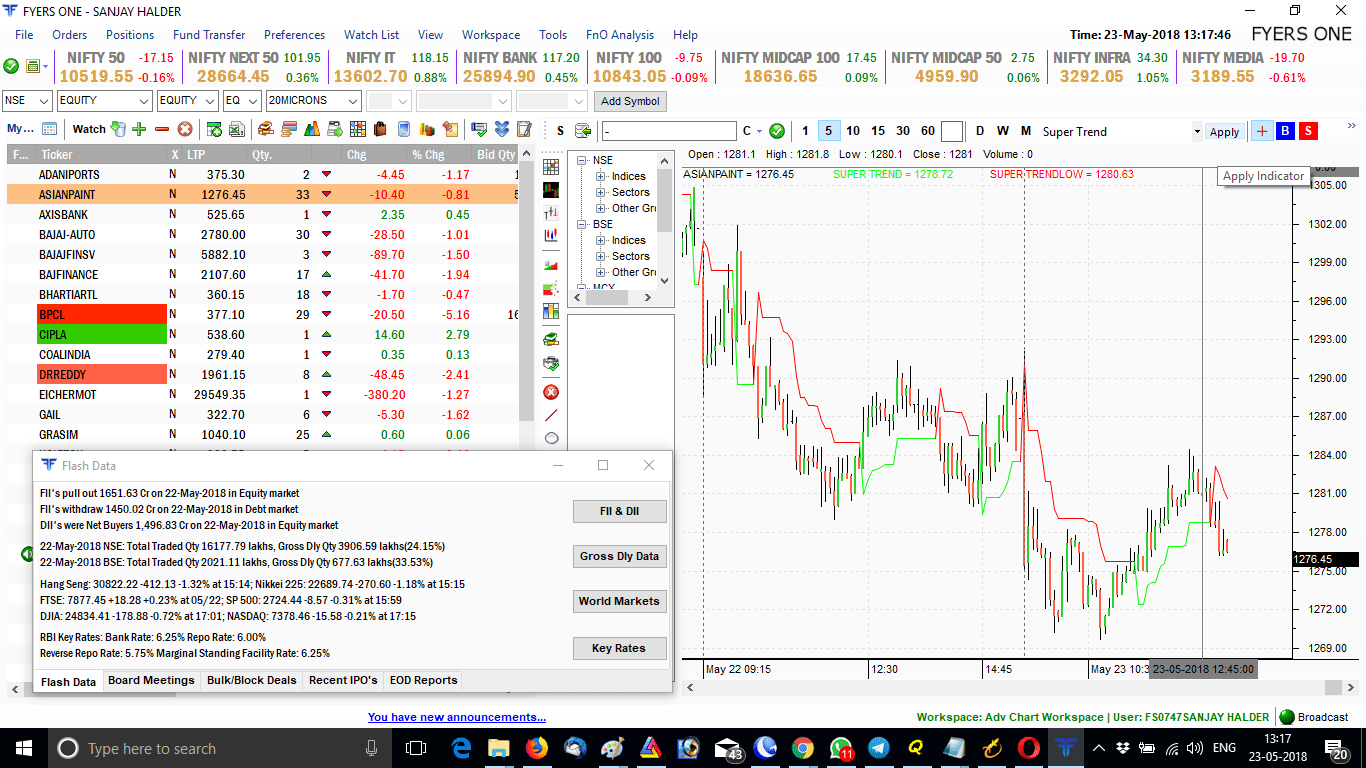Image resolution: width=1366 pixels, height=768 pixels.
Task: Collapse the BSE tree node
Action: pos(582,225)
